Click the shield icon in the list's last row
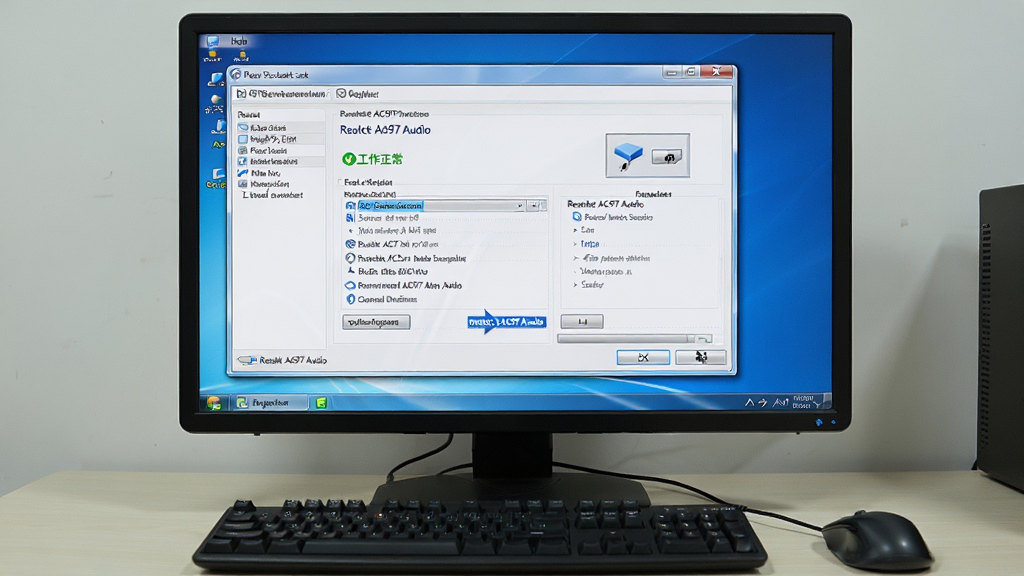Screen dimensions: 1024x576 click(x=351, y=299)
